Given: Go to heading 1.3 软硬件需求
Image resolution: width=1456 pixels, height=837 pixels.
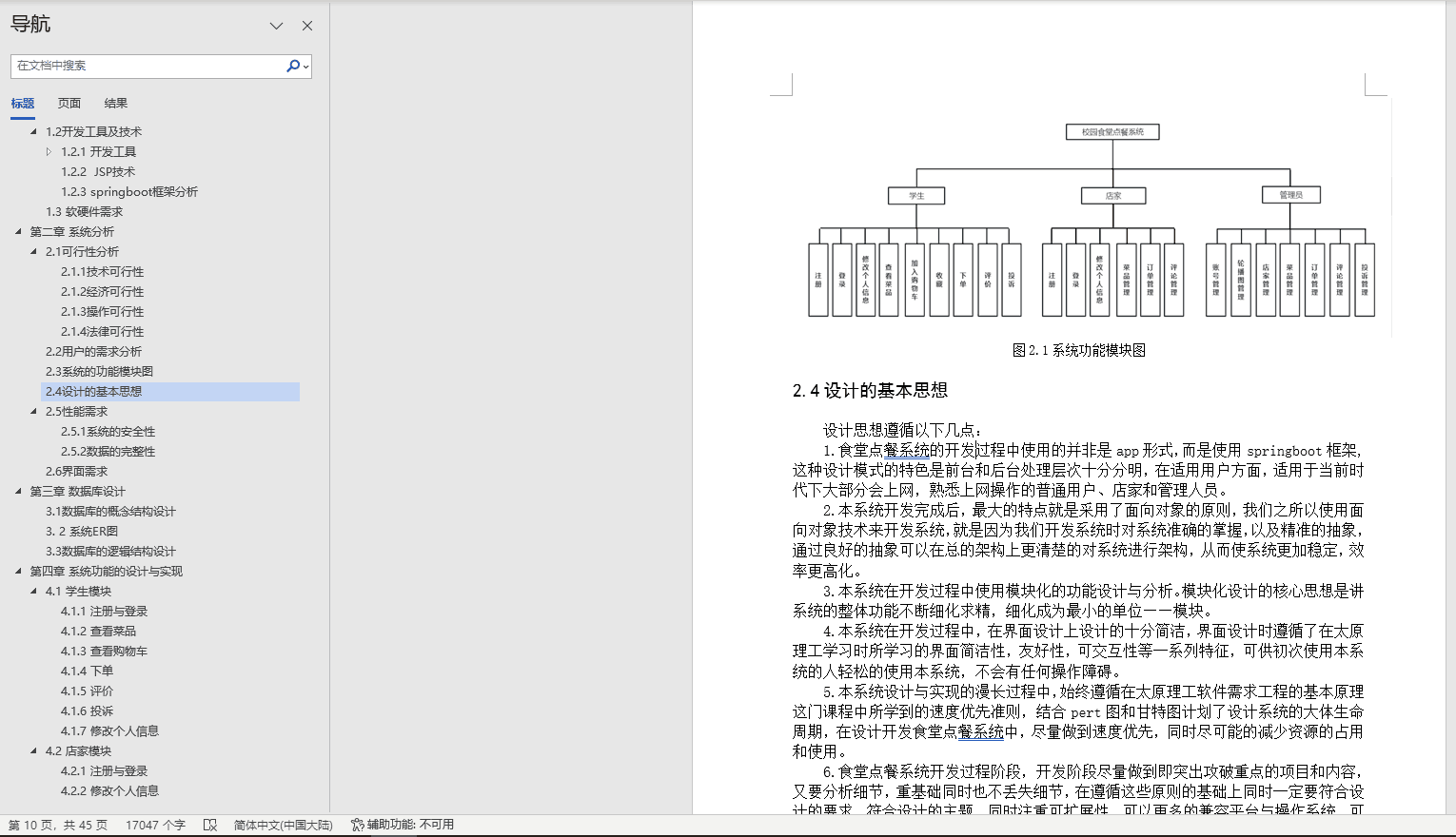Looking at the screenshot, I should pos(84,211).
